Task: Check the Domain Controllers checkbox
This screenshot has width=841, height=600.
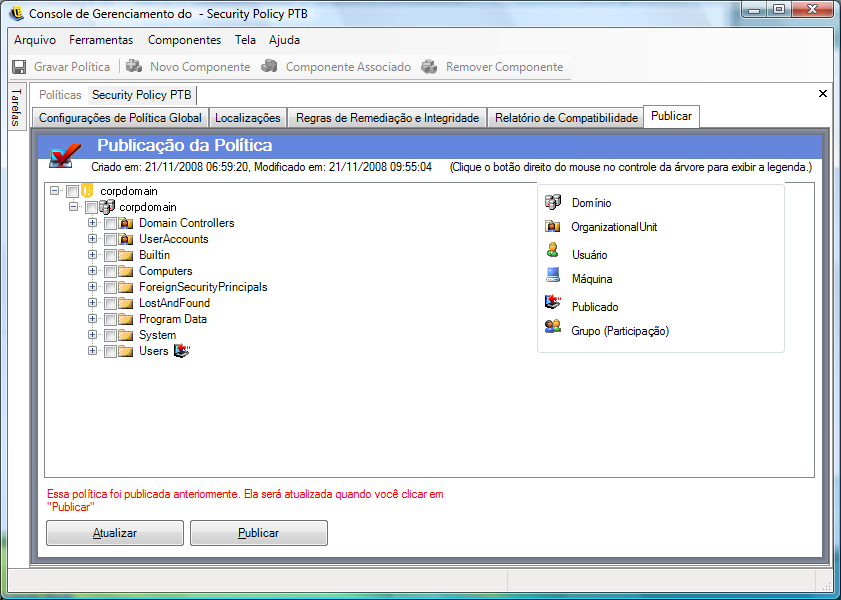Action: 110,223
